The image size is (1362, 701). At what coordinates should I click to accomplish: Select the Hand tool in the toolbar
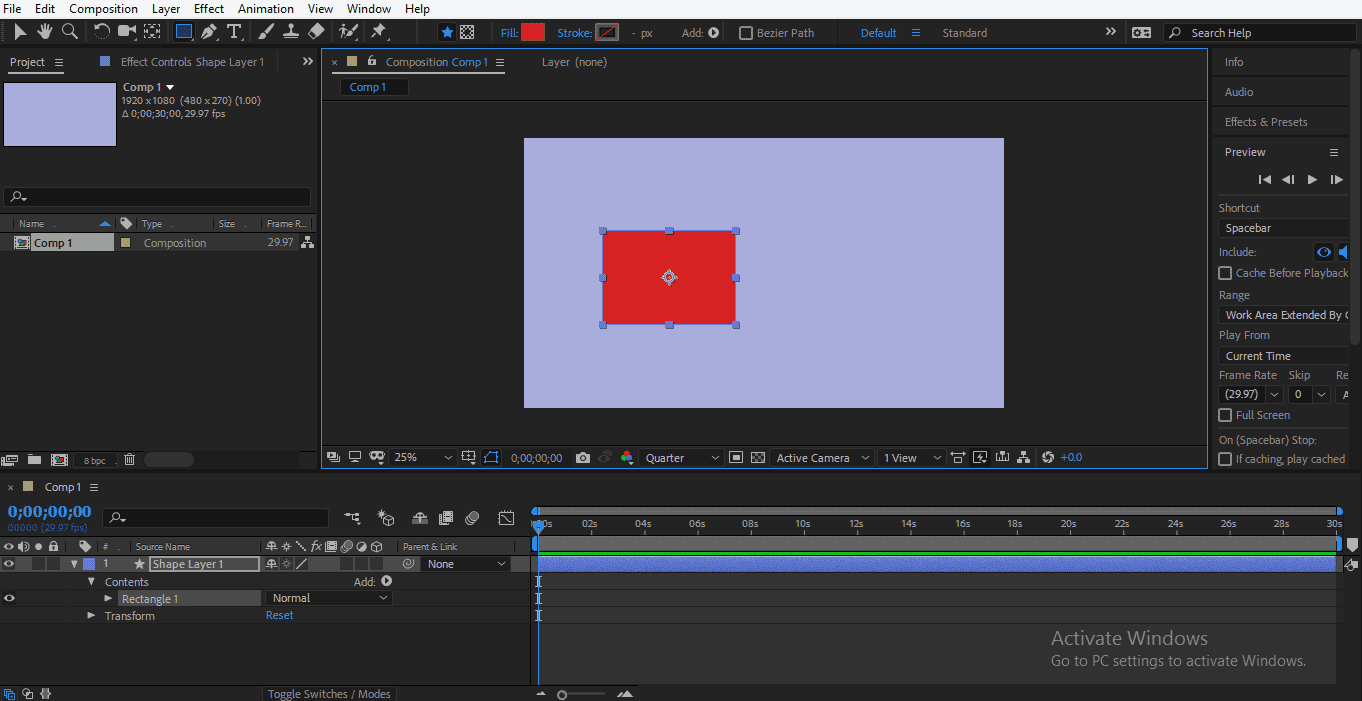click(x=44, y=32)
